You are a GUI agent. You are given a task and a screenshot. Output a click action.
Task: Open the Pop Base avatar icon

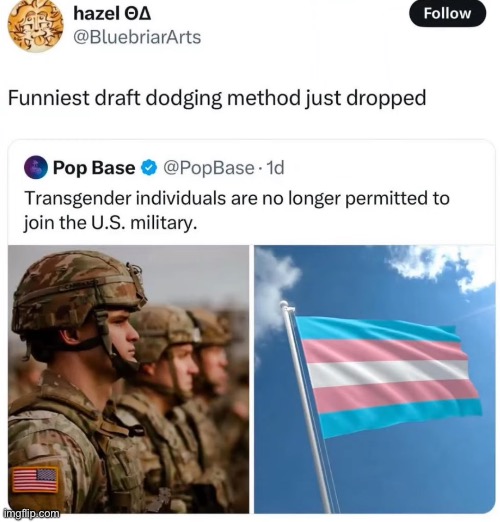35,167
